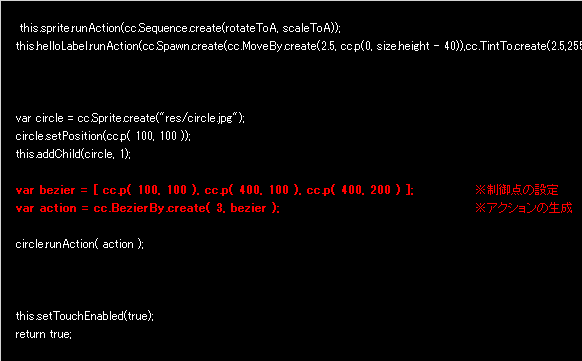Click the return true statement

coord(43,334)
